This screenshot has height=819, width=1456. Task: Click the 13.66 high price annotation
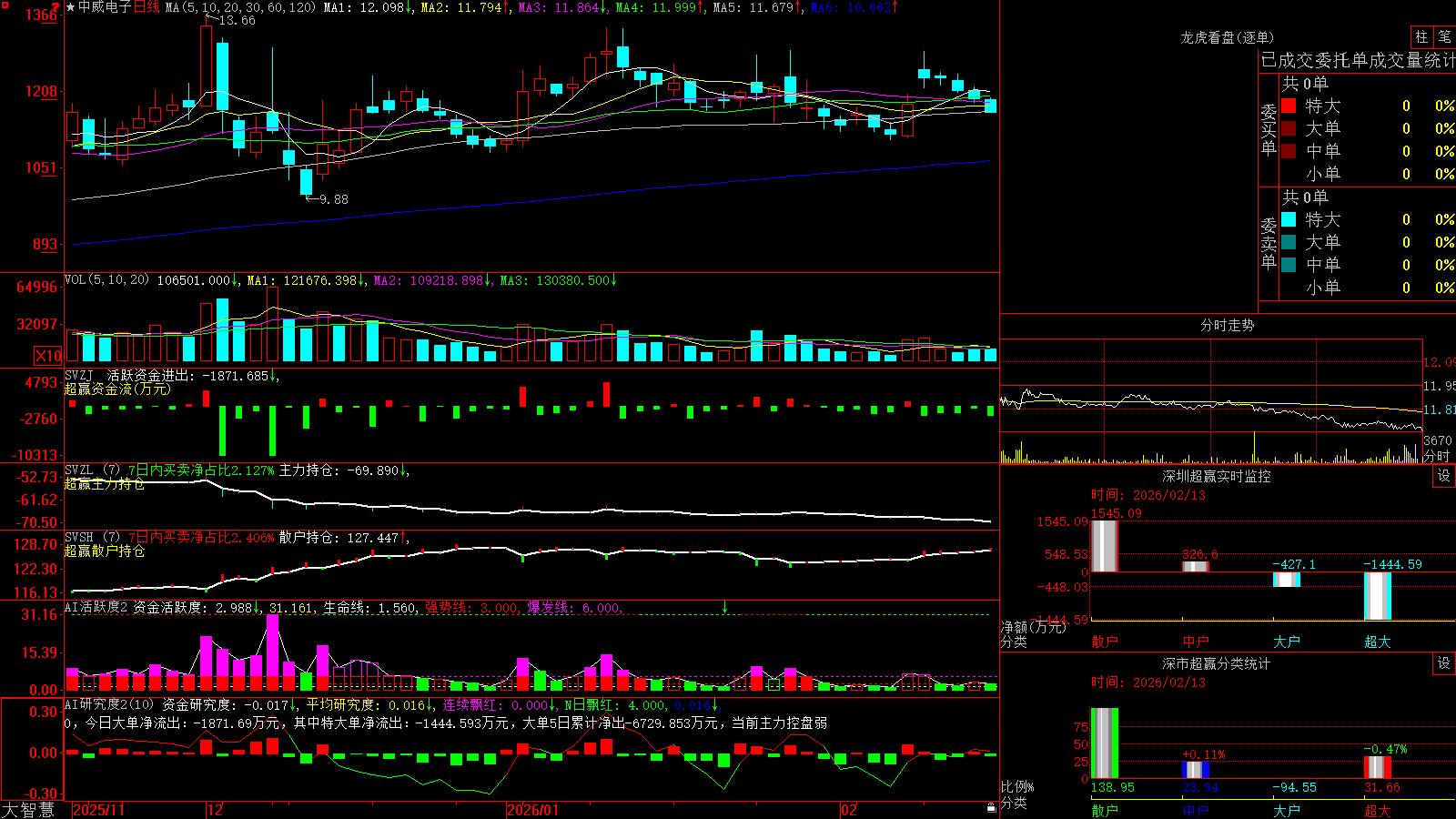(237, 20)
